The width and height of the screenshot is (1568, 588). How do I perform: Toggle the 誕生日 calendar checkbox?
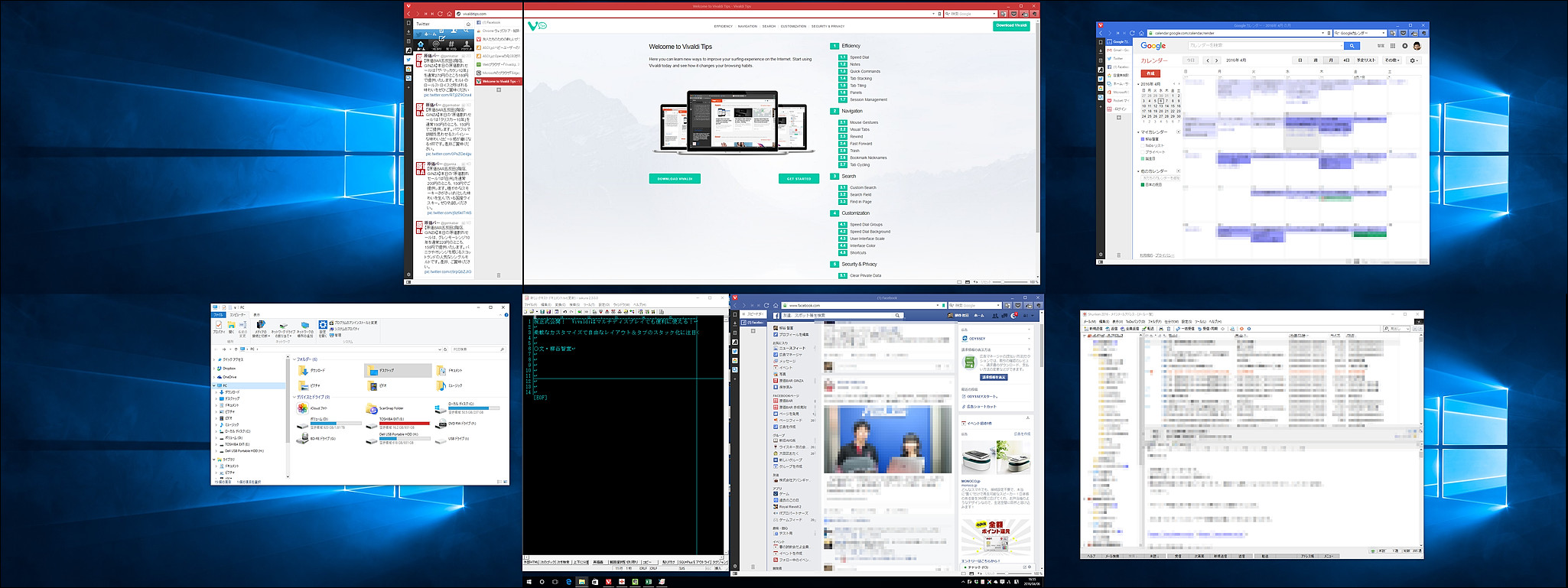coord(1143,158)
